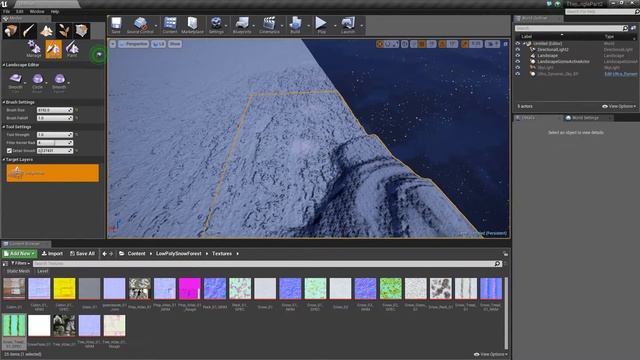Toggle visibility of the SkyLight actor
This screenshot has height=360, width=640.
tap(518, 68)
